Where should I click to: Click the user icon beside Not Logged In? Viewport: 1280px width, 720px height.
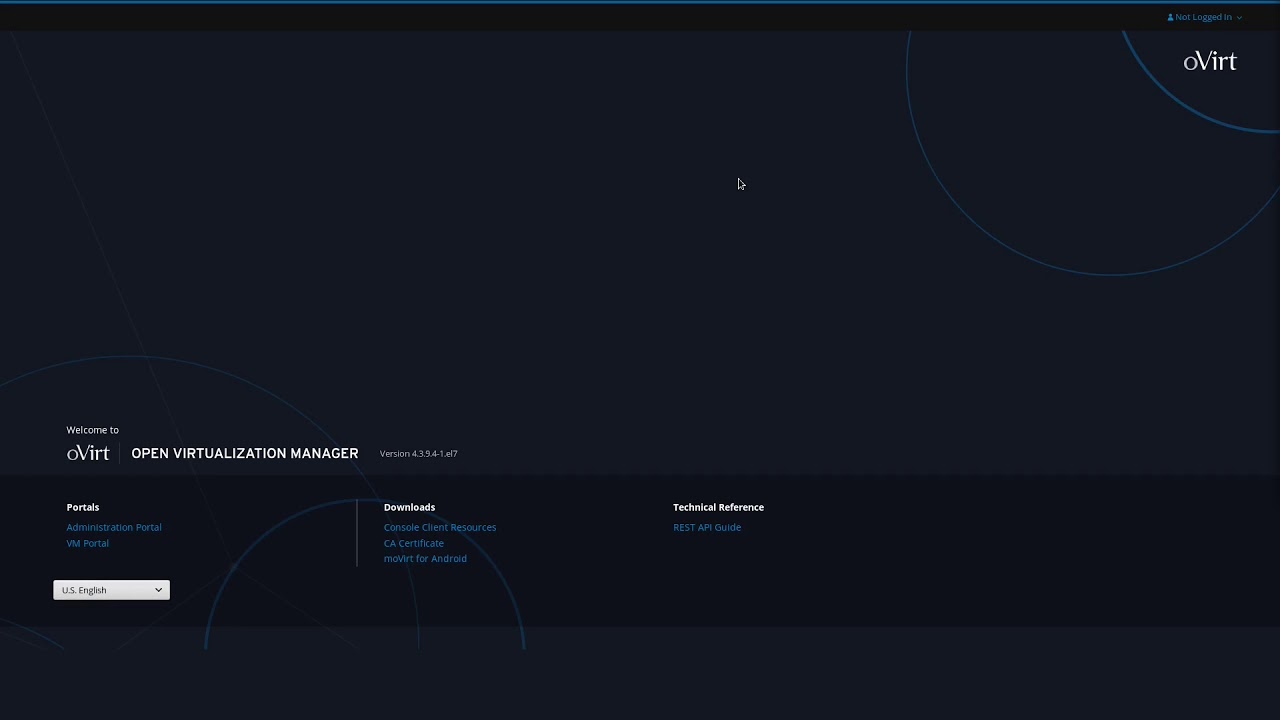(x=1170, y=17)
